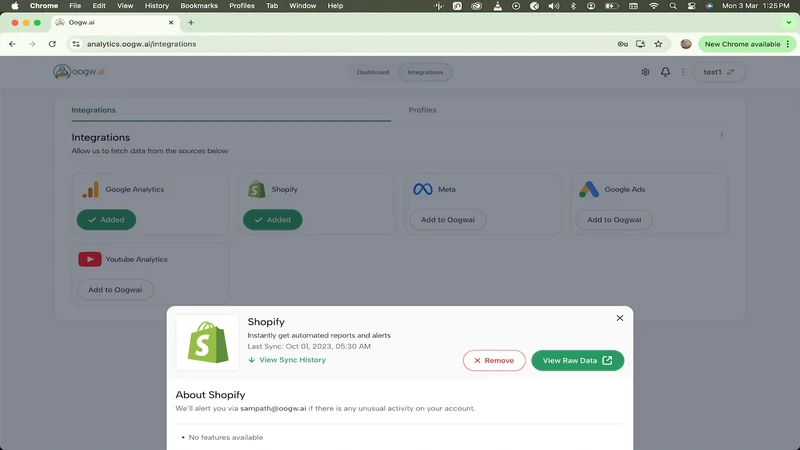Switch to the Profiles sub-tab
This screenshot has height=450, width=800.
coord(422,110)
